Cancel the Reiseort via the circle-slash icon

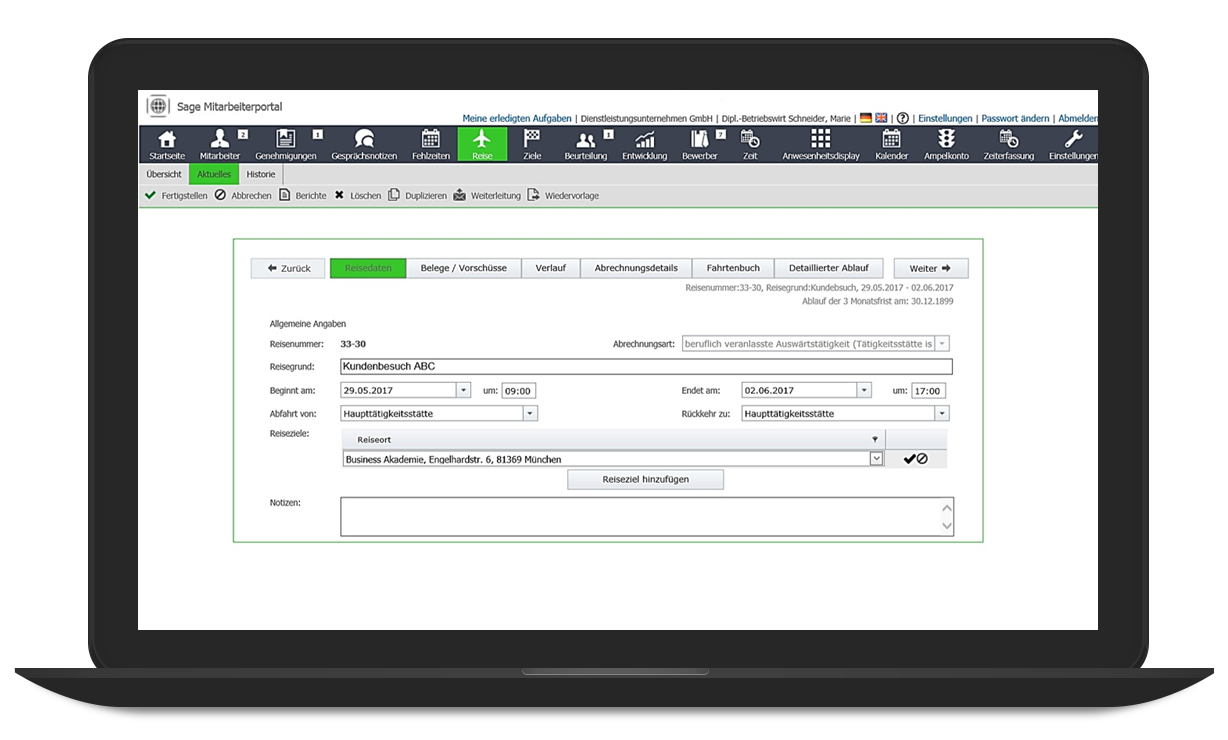pos(921,458)
